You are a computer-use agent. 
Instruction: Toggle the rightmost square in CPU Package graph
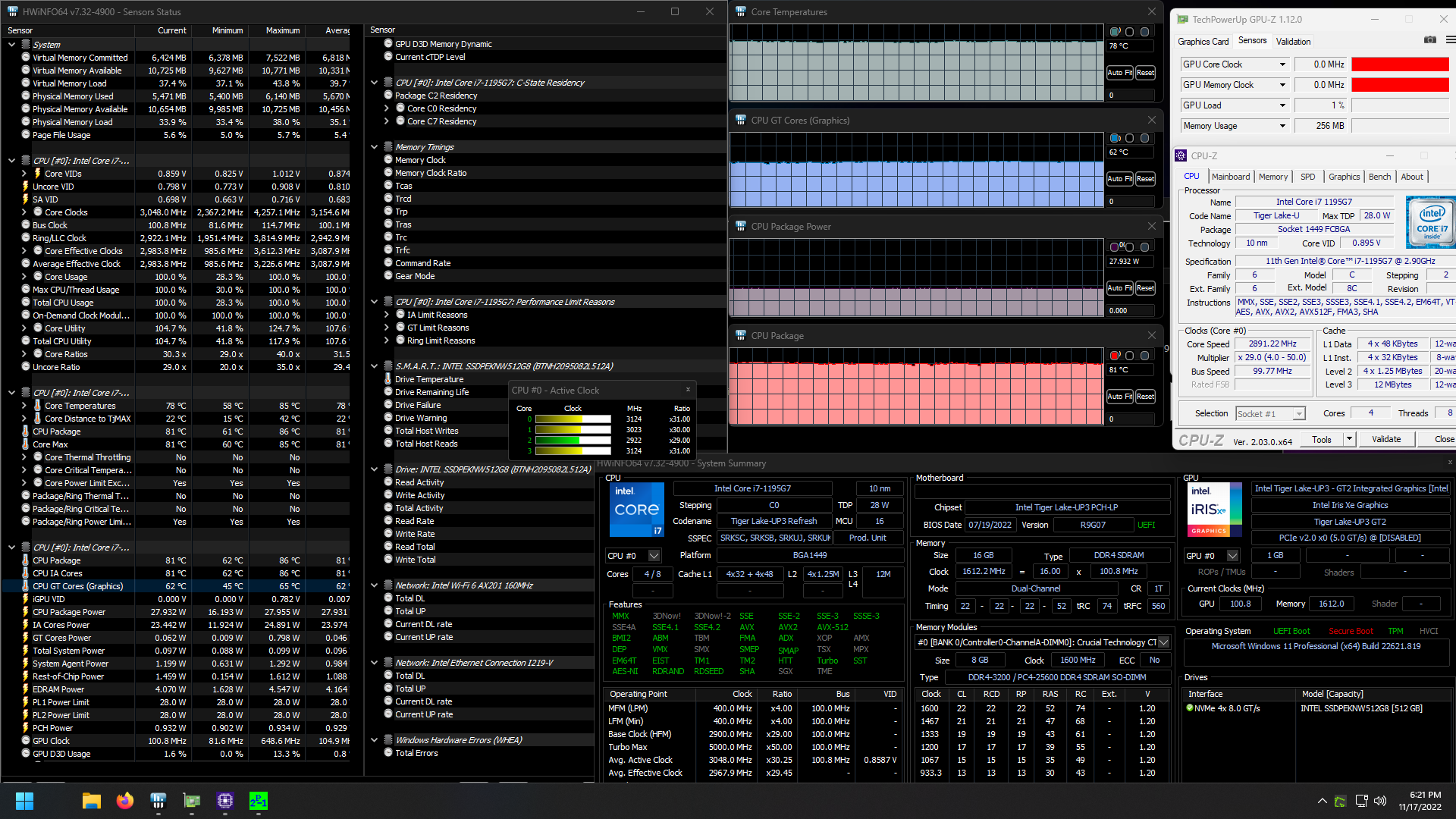point(1145,356)
